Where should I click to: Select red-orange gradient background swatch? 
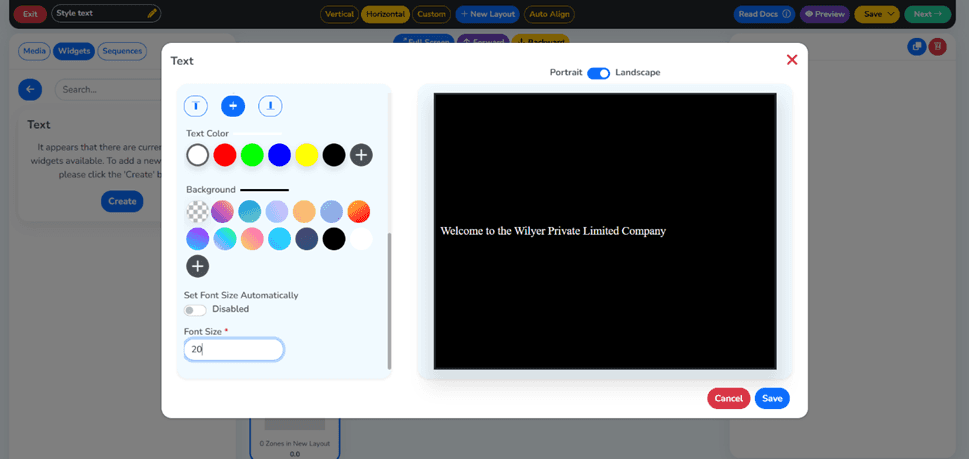(358, 212)
